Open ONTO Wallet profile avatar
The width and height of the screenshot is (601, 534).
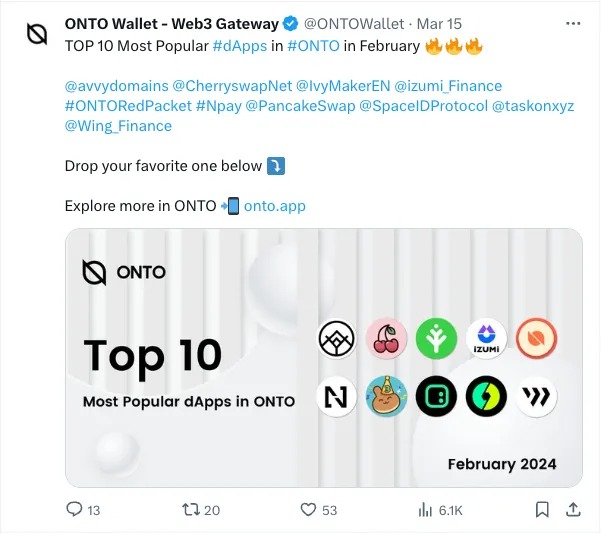coord(37,34)
